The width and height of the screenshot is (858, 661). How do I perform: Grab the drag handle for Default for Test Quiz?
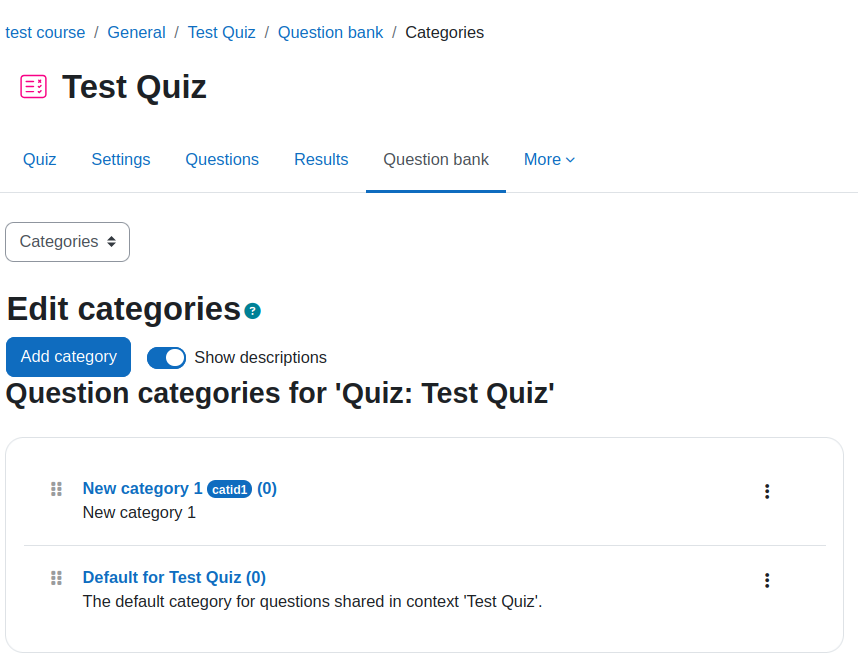tap(56, 578)
